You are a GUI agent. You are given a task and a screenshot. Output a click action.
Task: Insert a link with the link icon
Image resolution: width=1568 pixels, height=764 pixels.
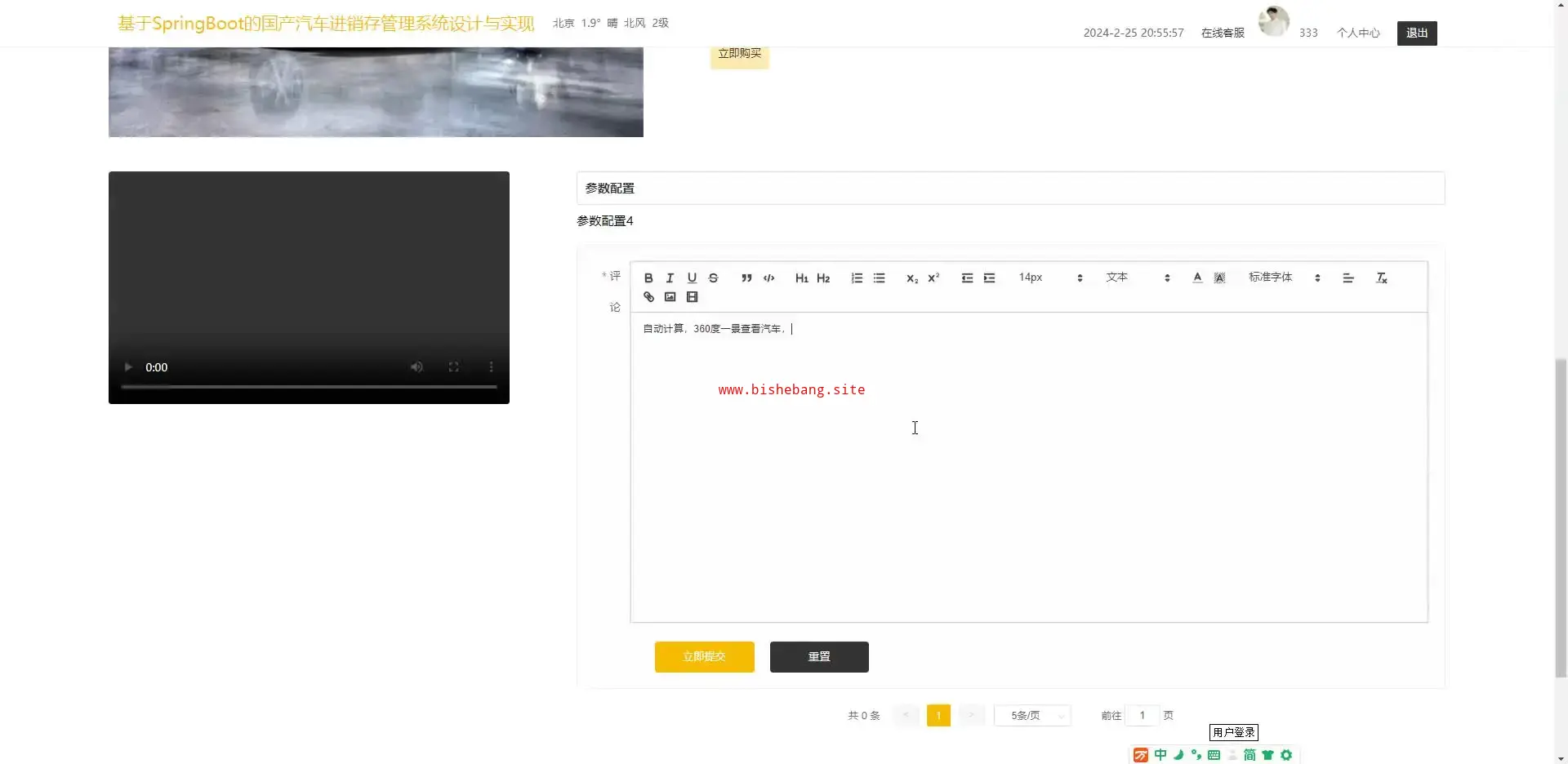[648, 297]
